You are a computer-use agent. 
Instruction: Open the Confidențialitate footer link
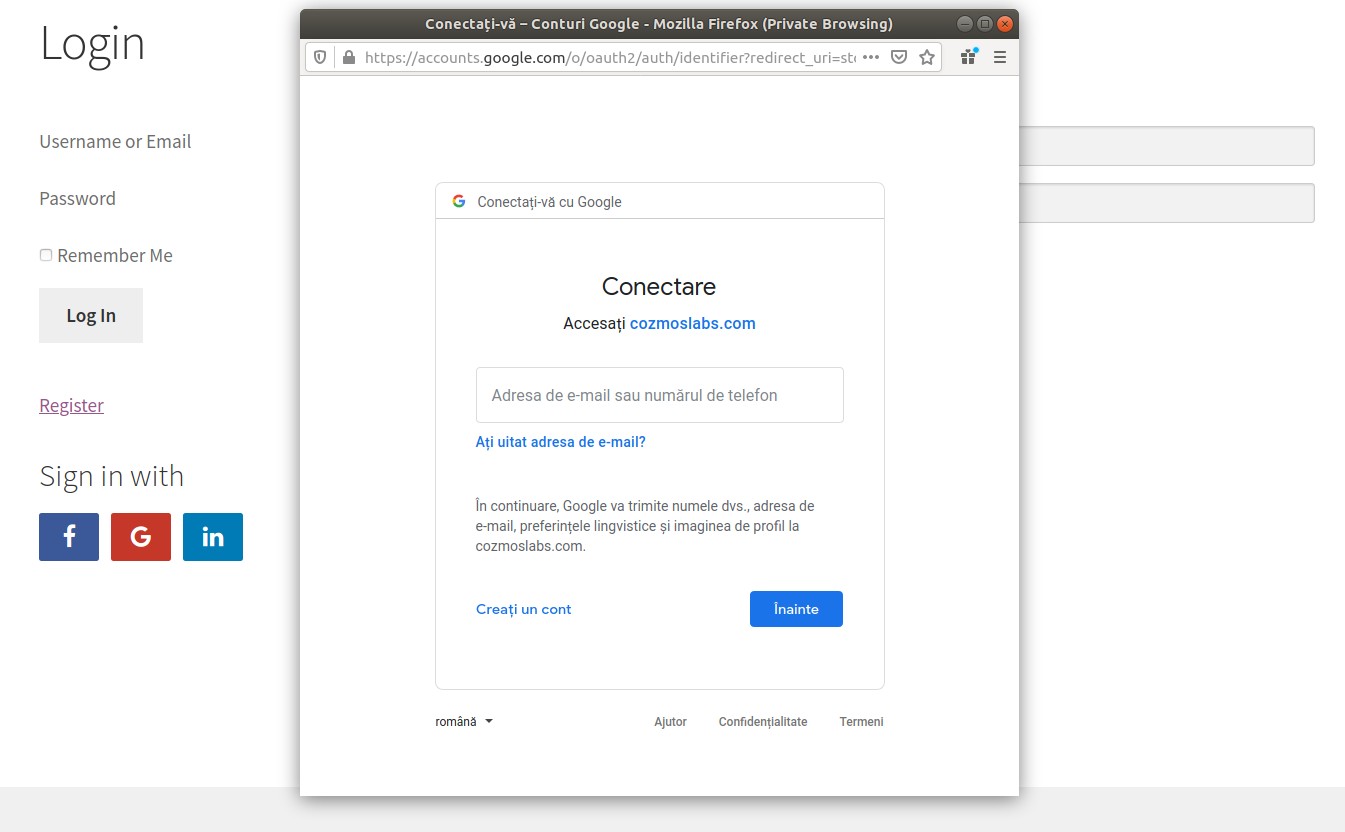[763, 722]
